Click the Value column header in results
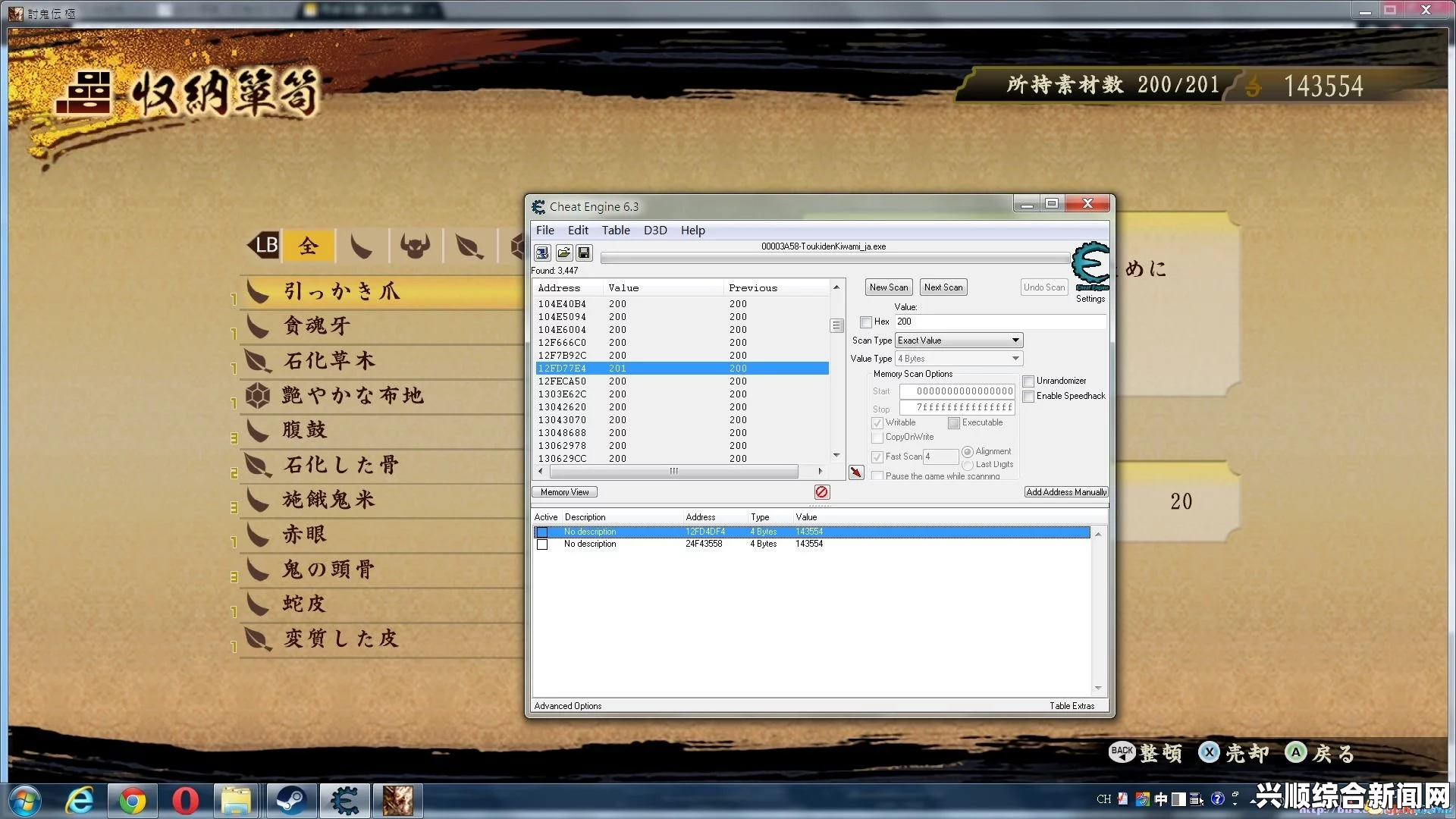 [663, 288]
